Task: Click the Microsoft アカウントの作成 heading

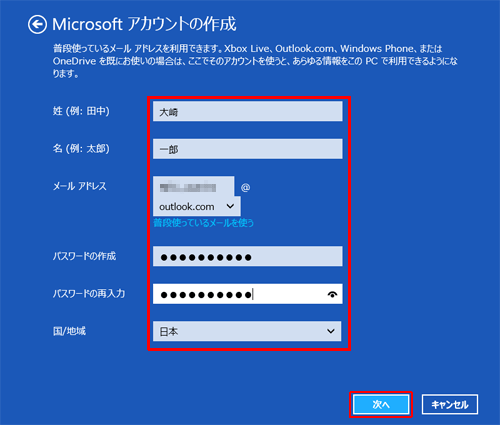Action: click(144, 24)
